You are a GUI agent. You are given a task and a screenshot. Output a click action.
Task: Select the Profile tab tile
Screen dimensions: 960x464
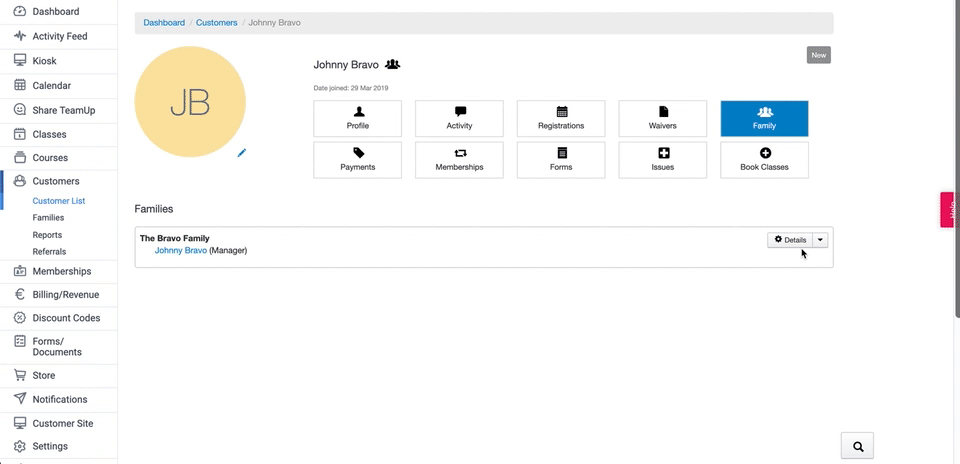pos(357,119)
